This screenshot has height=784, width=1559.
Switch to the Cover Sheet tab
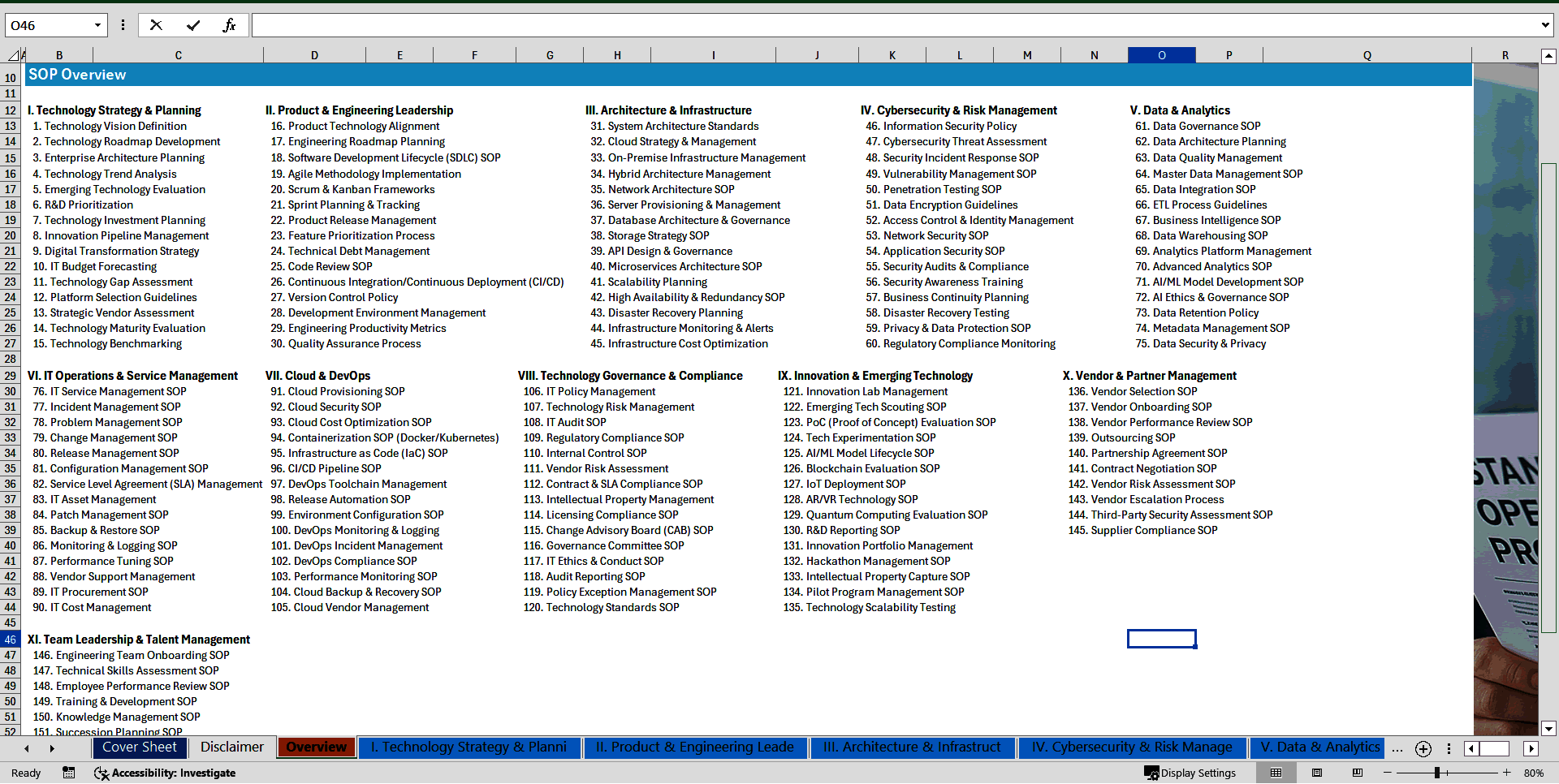pos(140,747)
